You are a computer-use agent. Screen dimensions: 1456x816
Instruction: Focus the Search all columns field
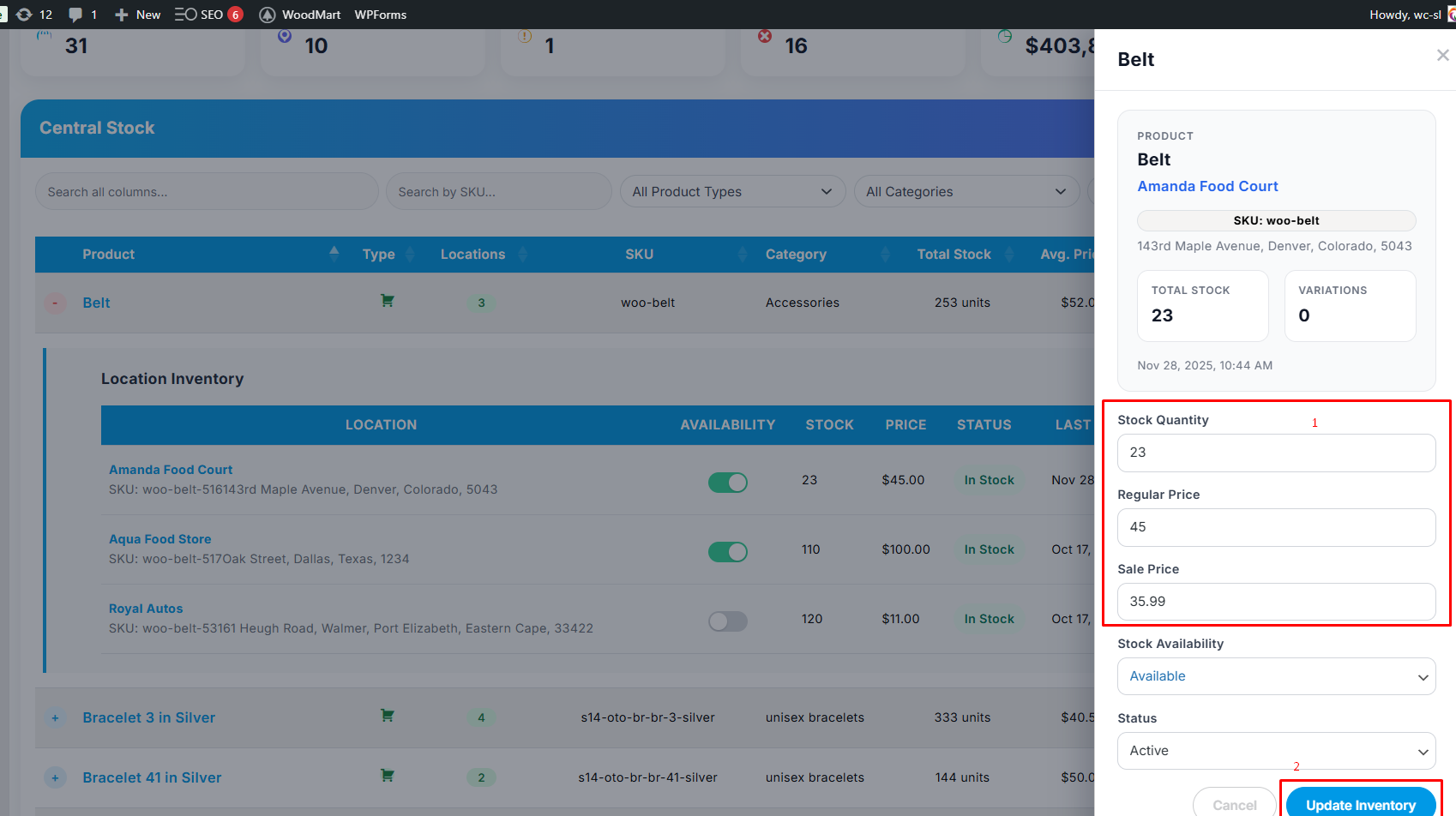pos(207,192)
